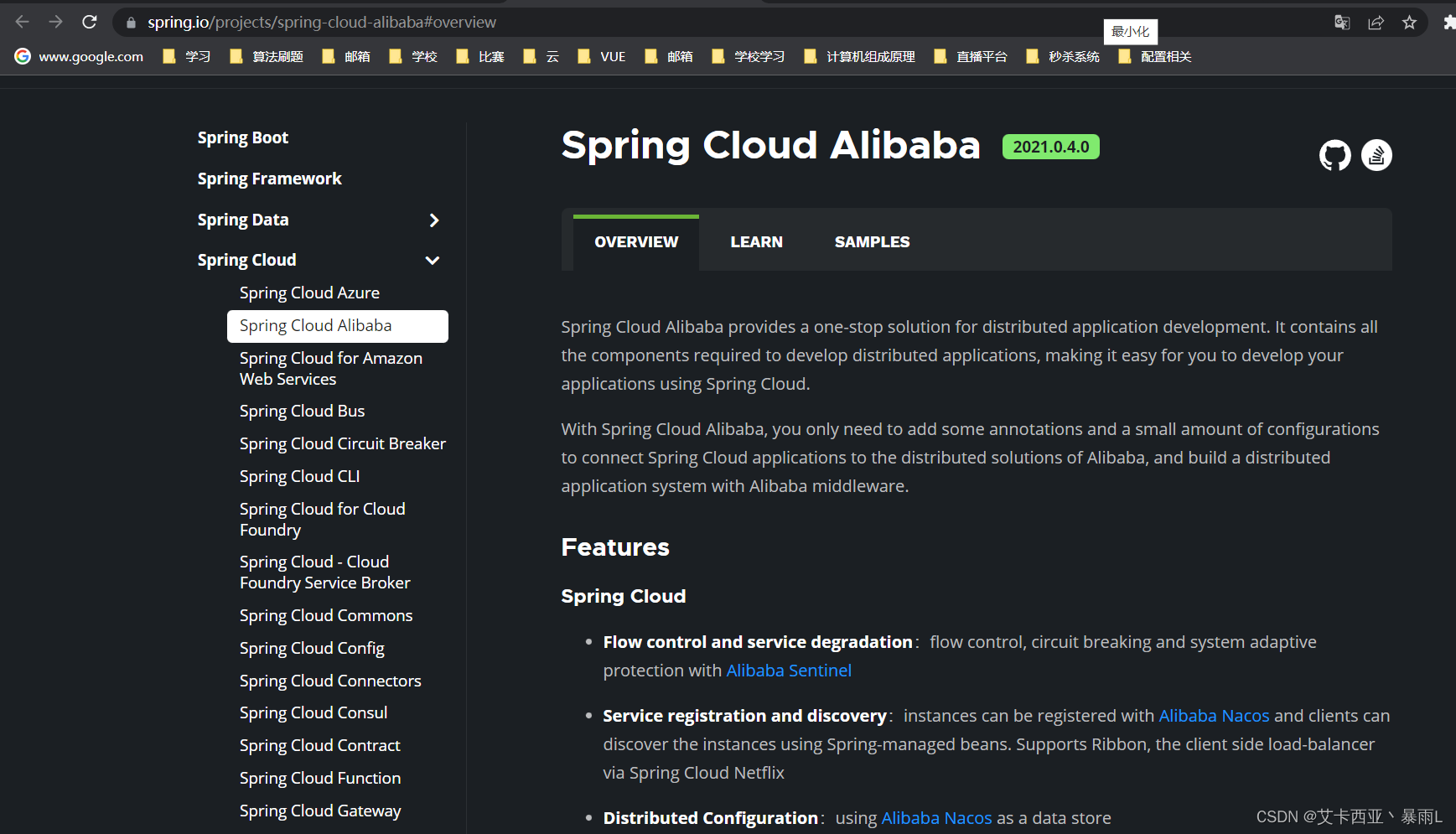Viewport: 1456px width, 834px height.
Task: Select Spring Cloud Azure
Action: (309, 293)
